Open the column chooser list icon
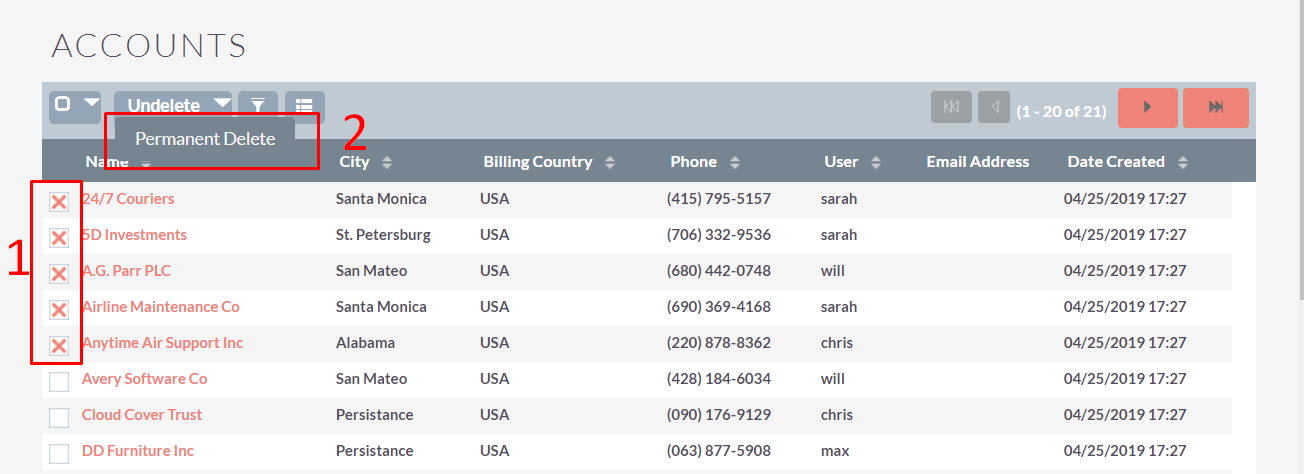 pos(305,105)
